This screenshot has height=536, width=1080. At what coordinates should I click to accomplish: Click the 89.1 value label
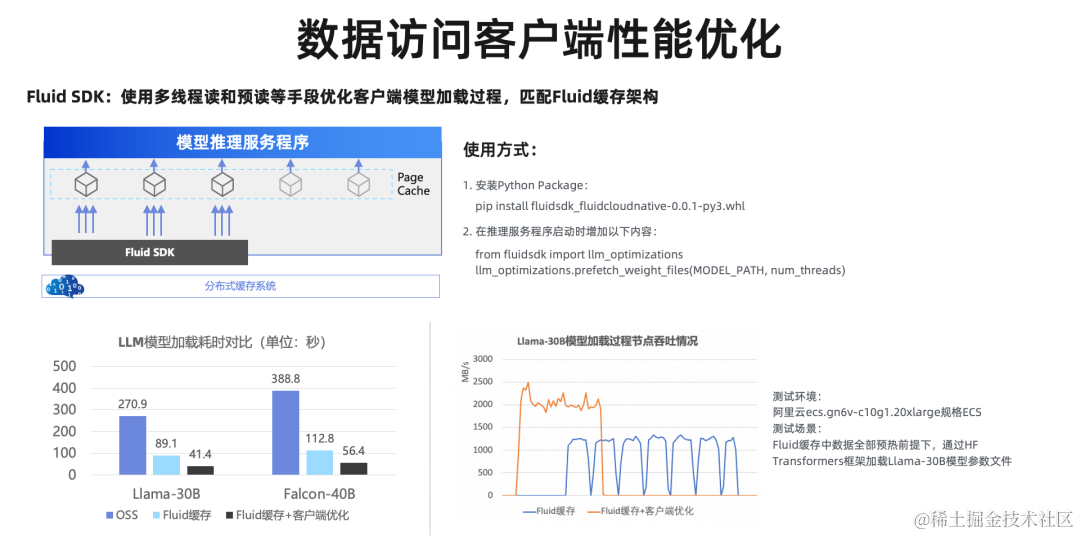click(x=166, y=444)
